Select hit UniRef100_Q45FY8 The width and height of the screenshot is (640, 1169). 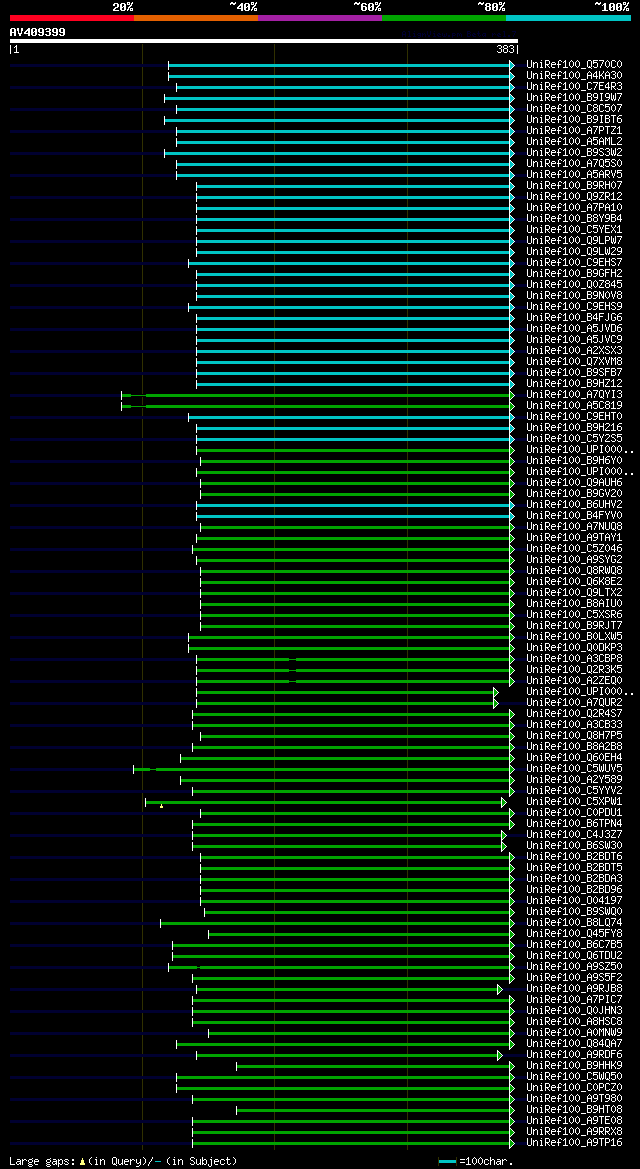[x=574, y=933]
